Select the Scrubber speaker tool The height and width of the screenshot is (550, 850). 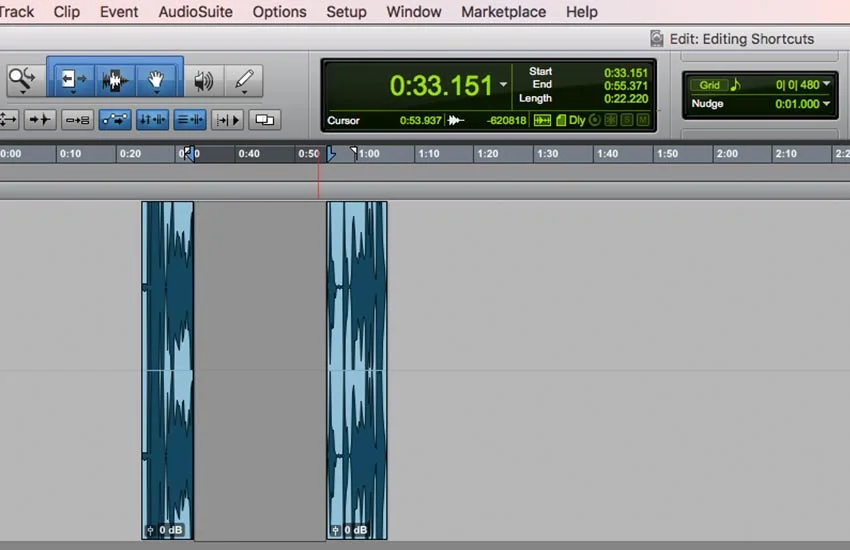203,81
